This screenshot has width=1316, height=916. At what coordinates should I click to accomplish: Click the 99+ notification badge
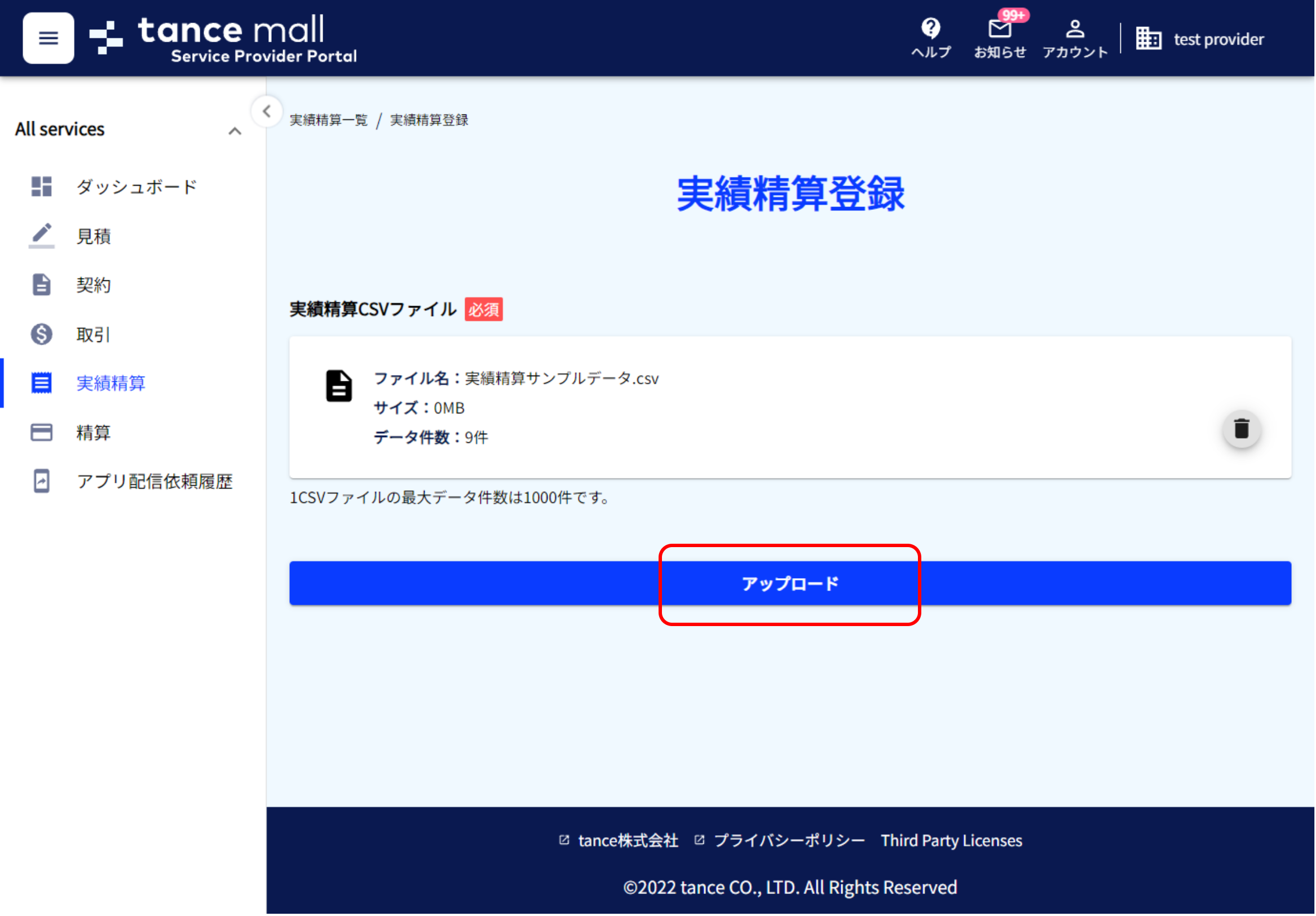pos(1014,15)
